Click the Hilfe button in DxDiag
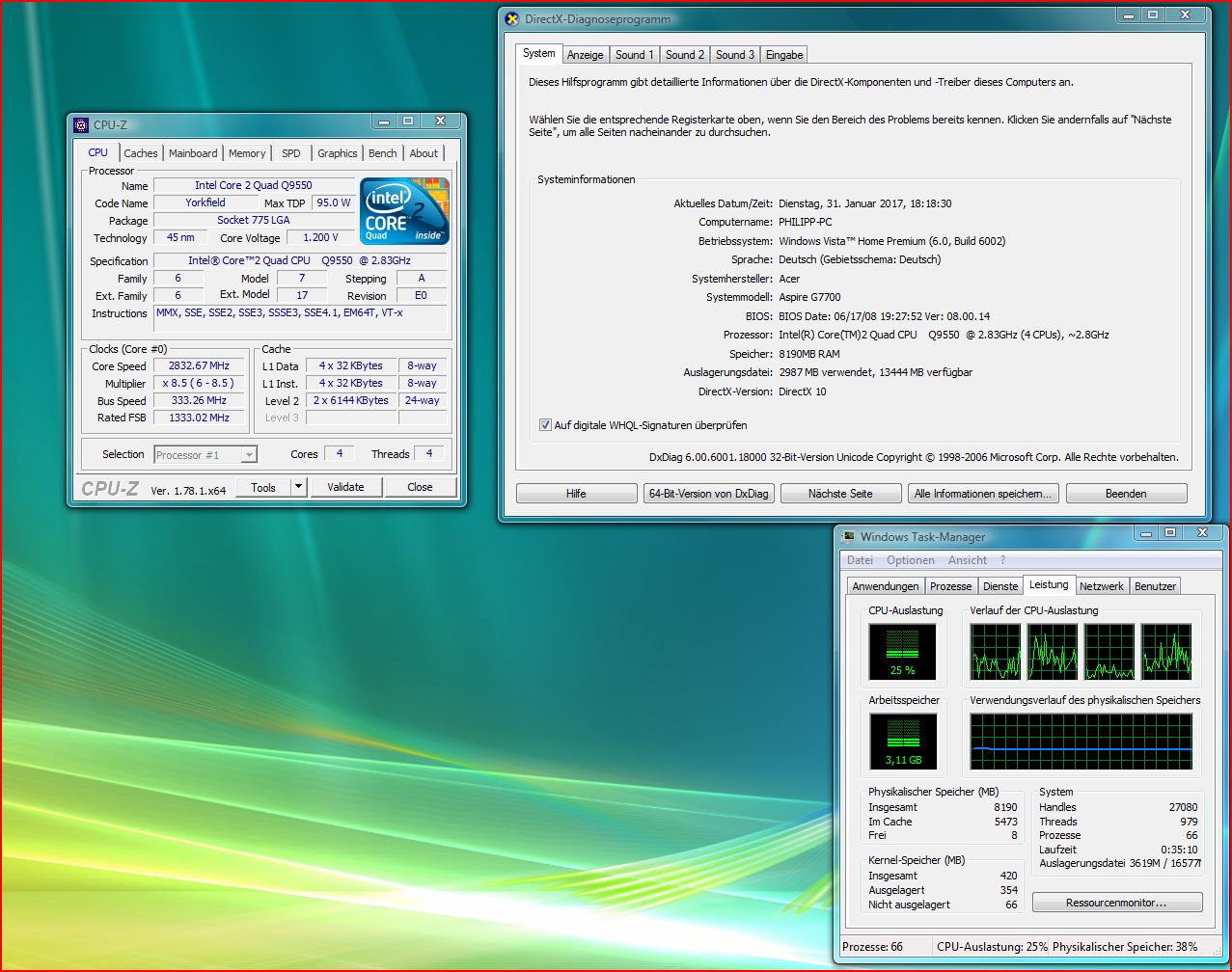This screenshot has width=1232, height=972. pyautogui.click(x=576, y=493)
